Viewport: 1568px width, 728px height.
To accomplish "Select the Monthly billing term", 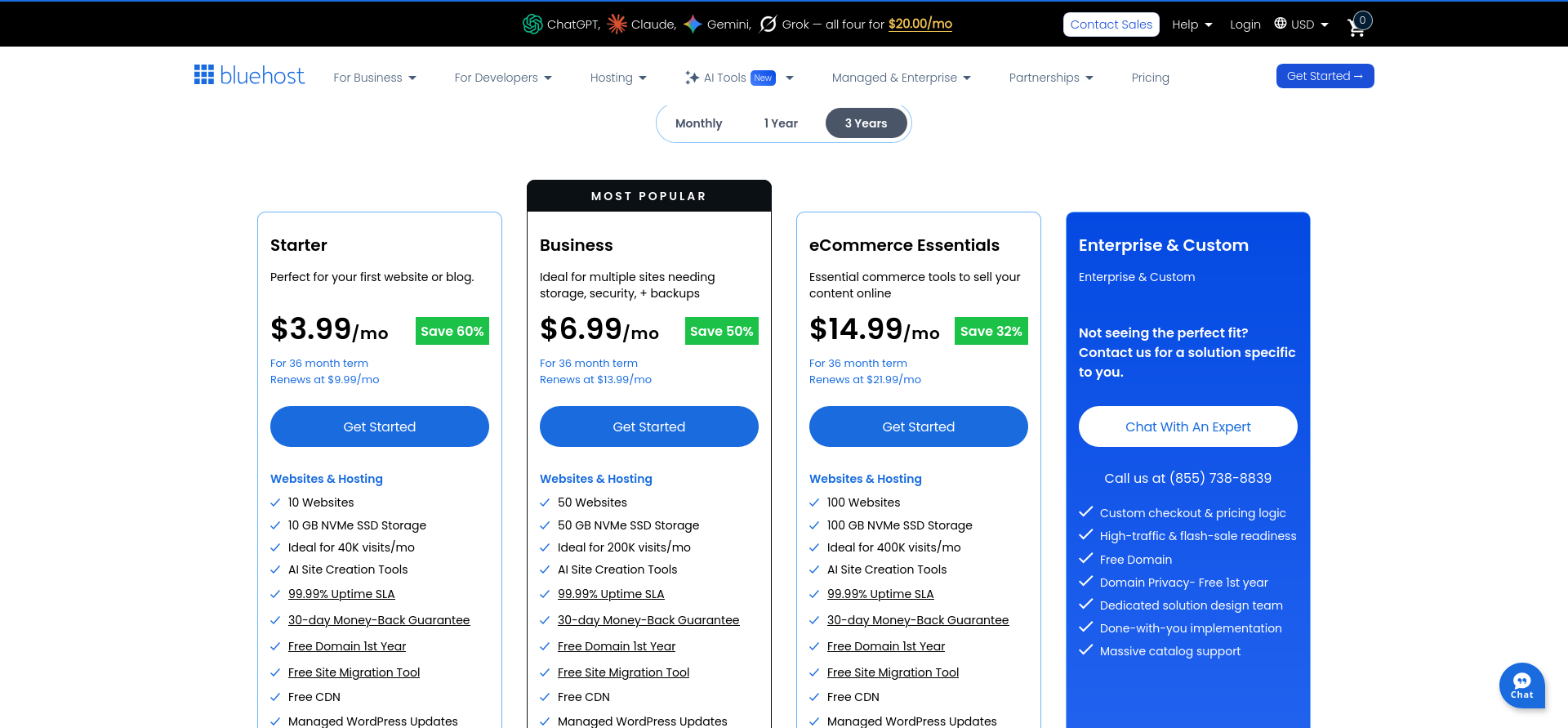I will (699, 123).
